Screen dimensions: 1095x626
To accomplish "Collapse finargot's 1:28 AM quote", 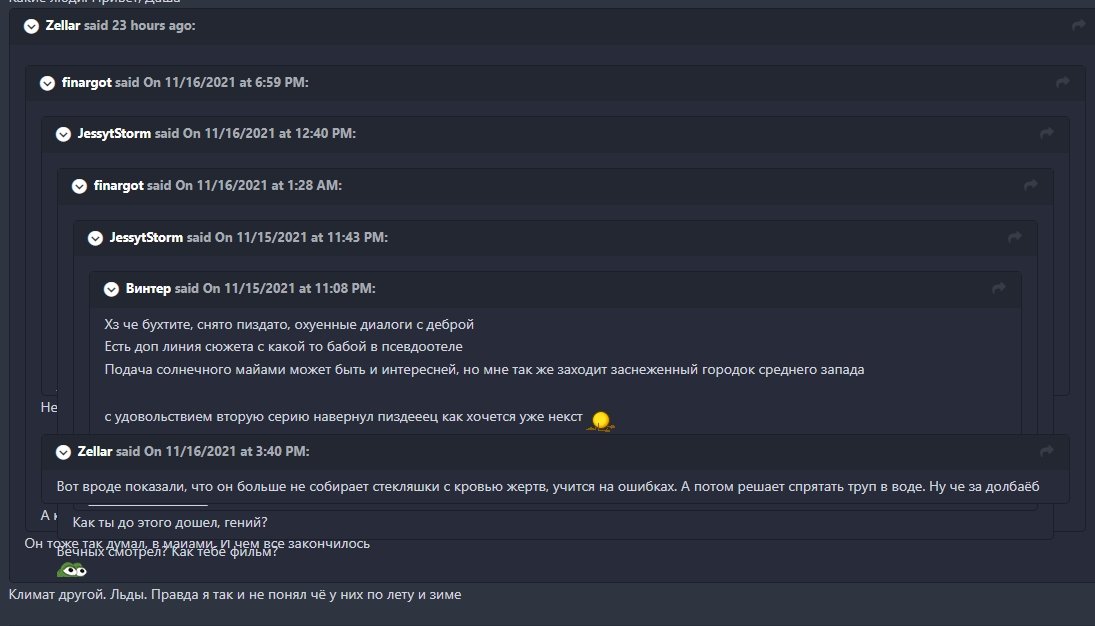I will coord(79,186).
